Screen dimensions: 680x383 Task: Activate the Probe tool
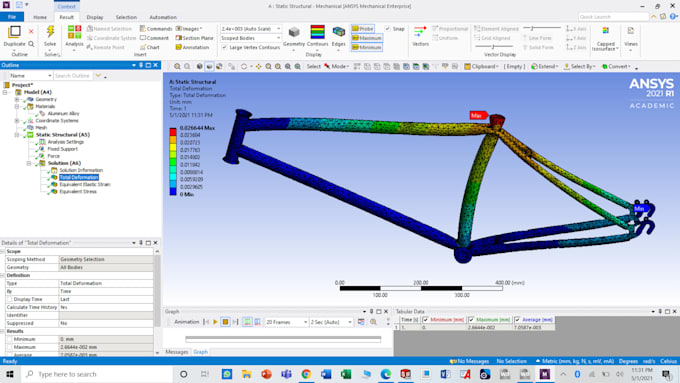(x=363, y=29)
